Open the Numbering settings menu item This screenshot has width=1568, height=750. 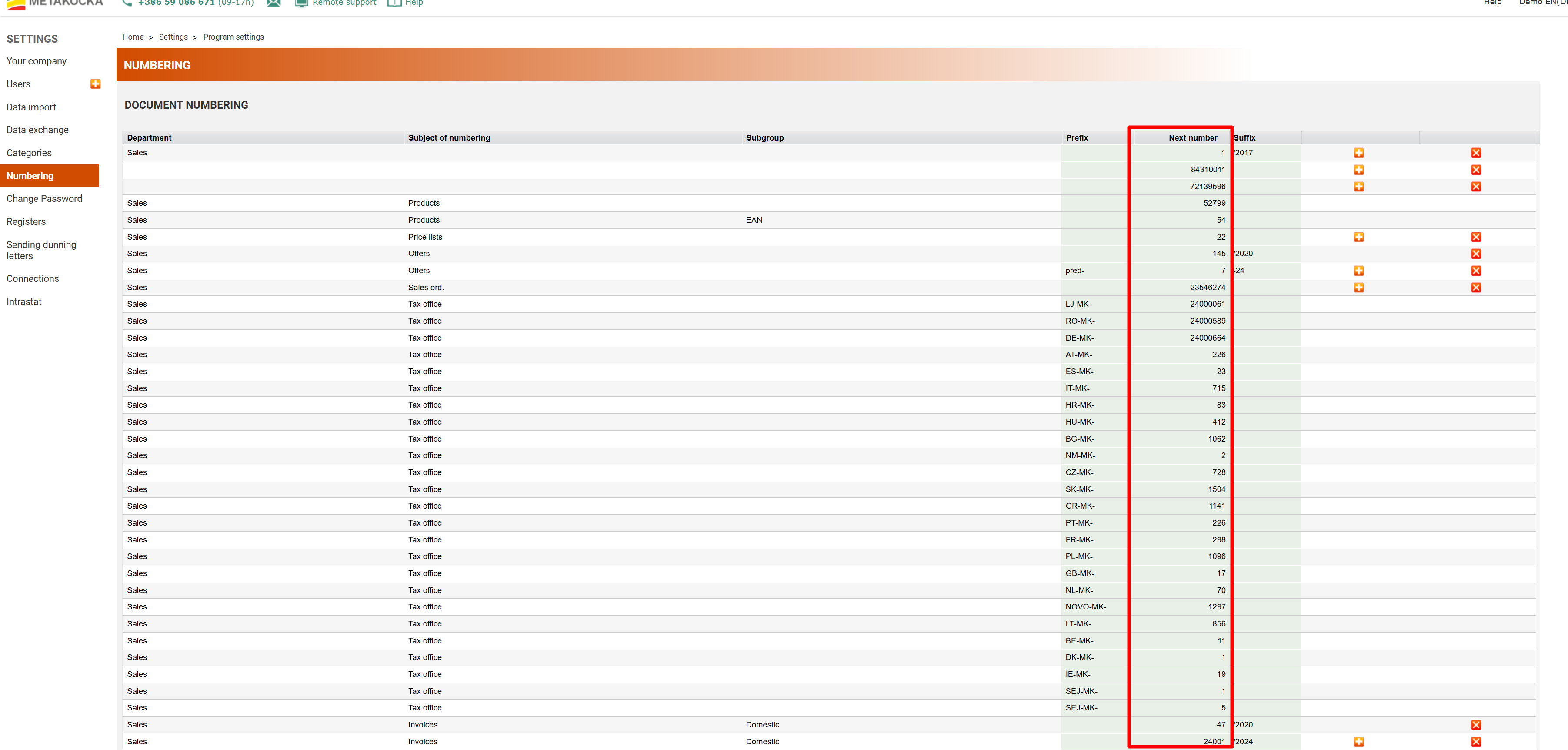tap(30, 176)
